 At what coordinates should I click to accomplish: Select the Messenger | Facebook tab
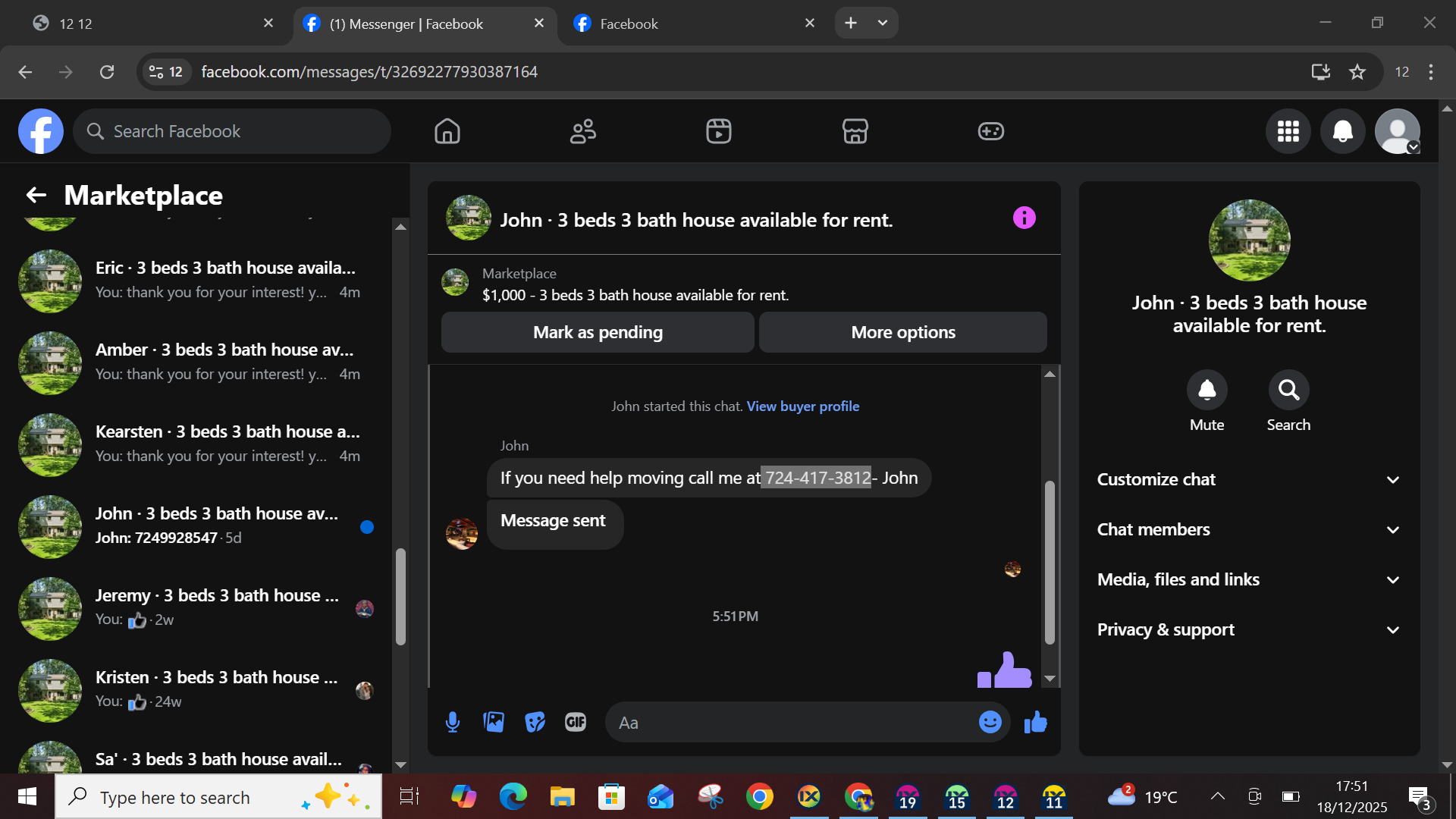pos(425,24)
